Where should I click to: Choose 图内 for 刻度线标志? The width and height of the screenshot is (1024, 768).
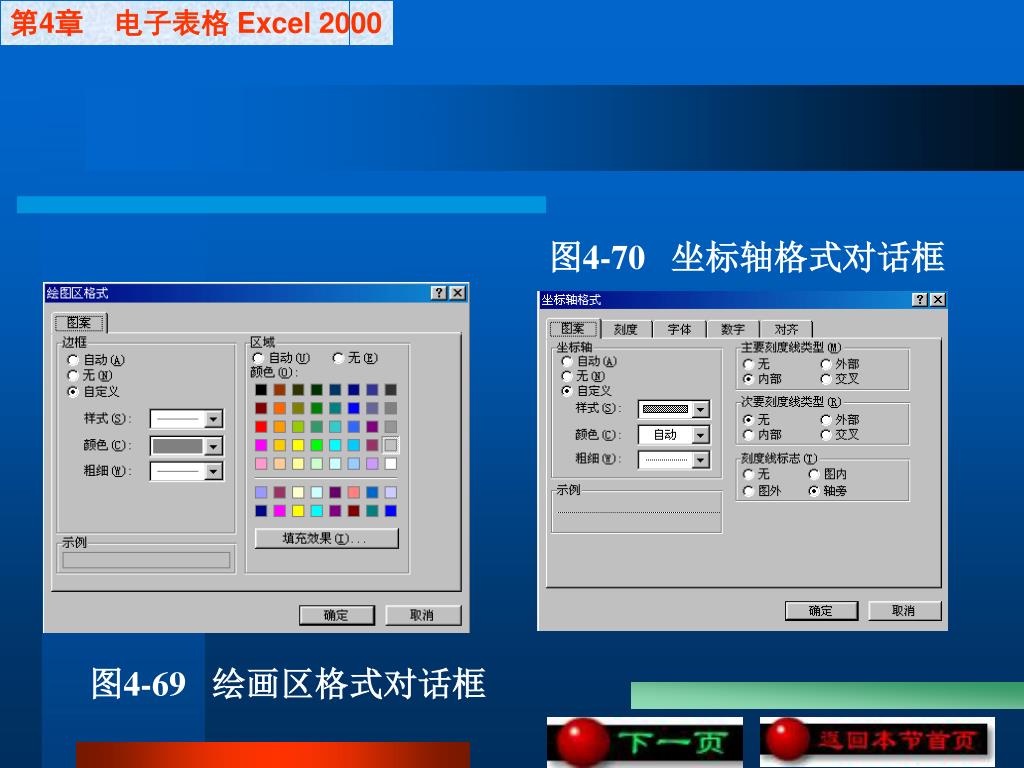tap(814, 474)
